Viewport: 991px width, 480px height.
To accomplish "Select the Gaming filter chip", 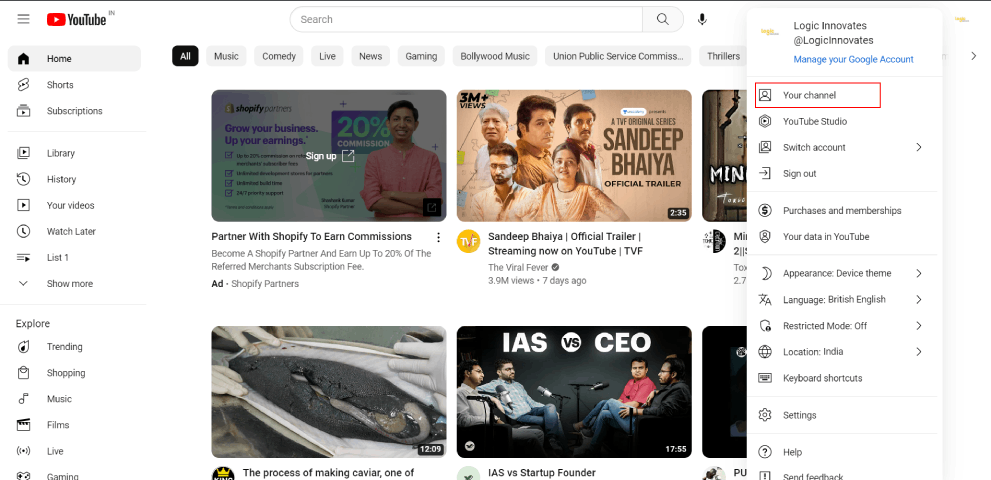I will click(421, 56).
